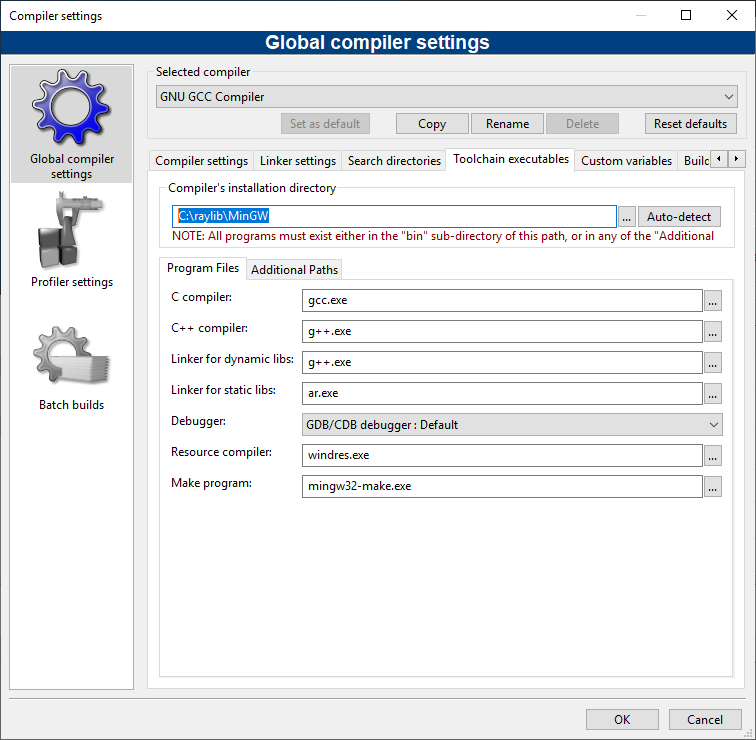Viewport: 756px width, 740px height.
Task: Open the Batch builds icon
Action: pyautogui.click(x=72, y=360)
